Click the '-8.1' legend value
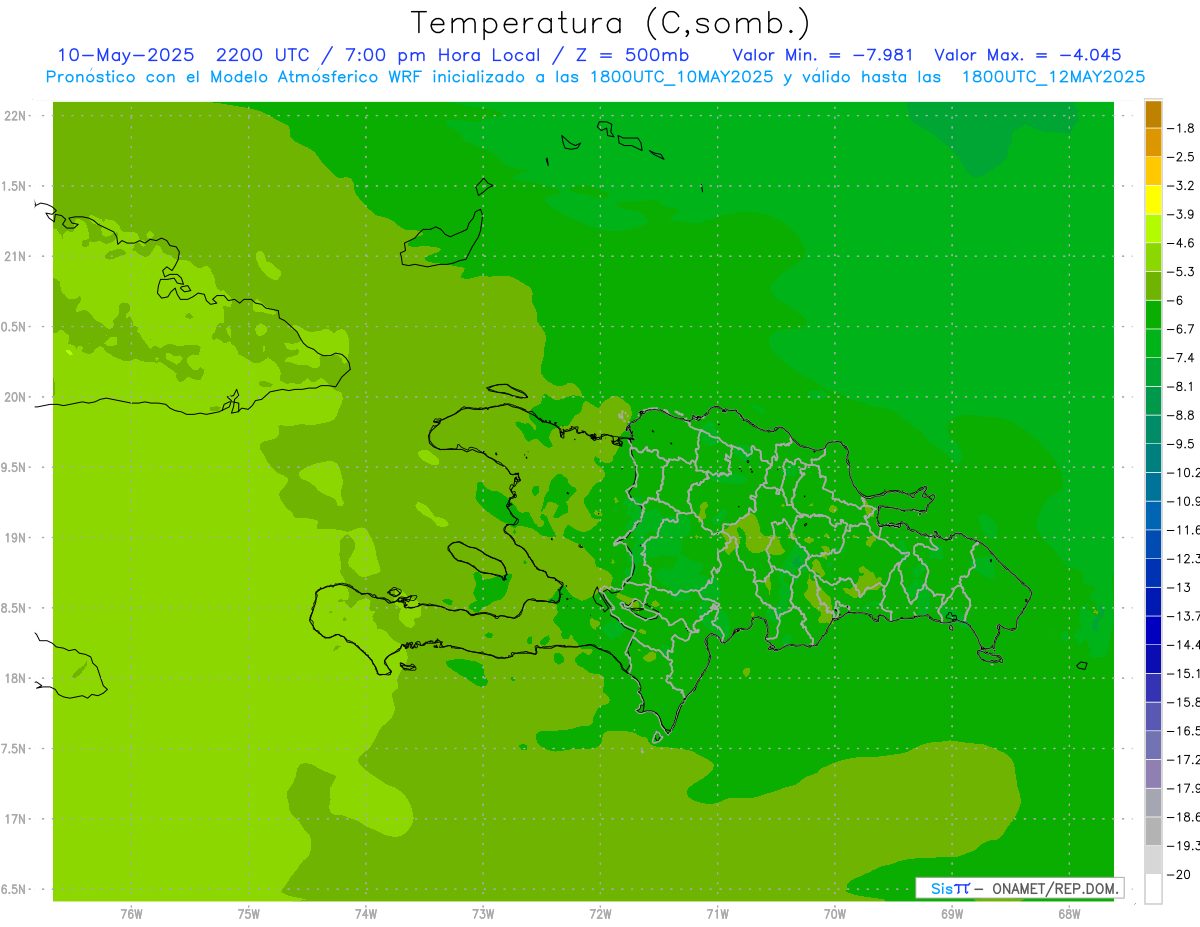Screen dimensions: 1200x927 tap(1183, 386)
